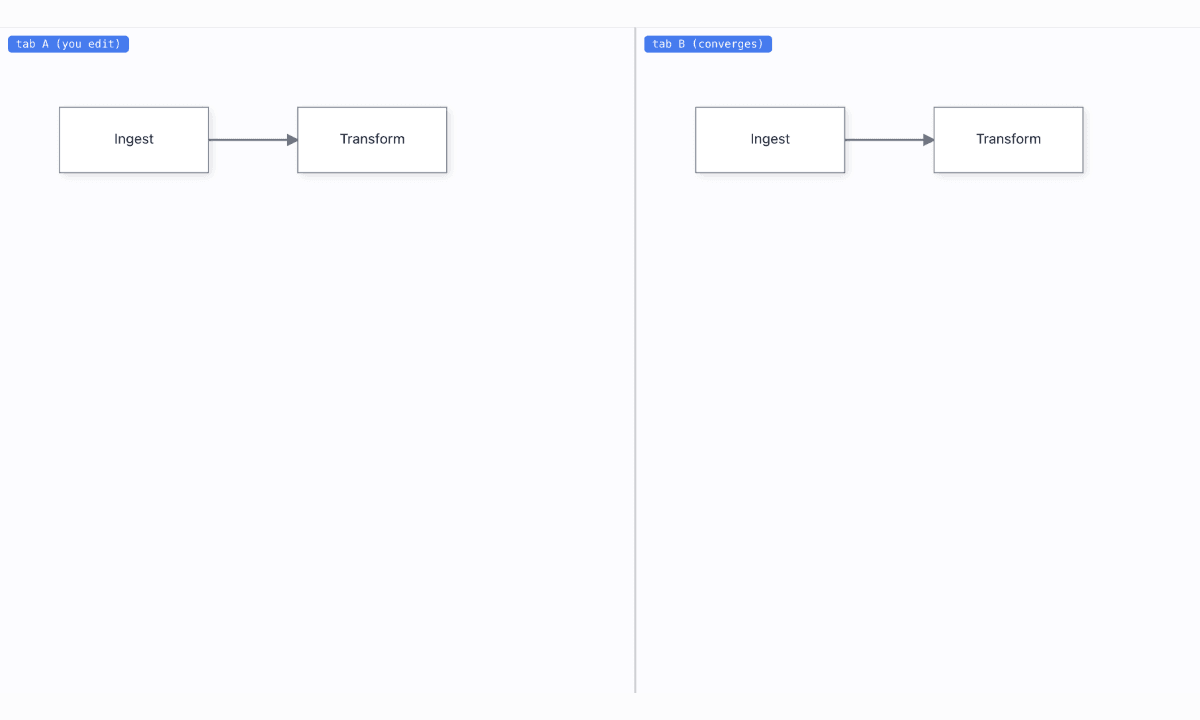This screenshot has height=720, width=1200.
Task: Select the Ingest node in tab B
Action: point(770,140)
